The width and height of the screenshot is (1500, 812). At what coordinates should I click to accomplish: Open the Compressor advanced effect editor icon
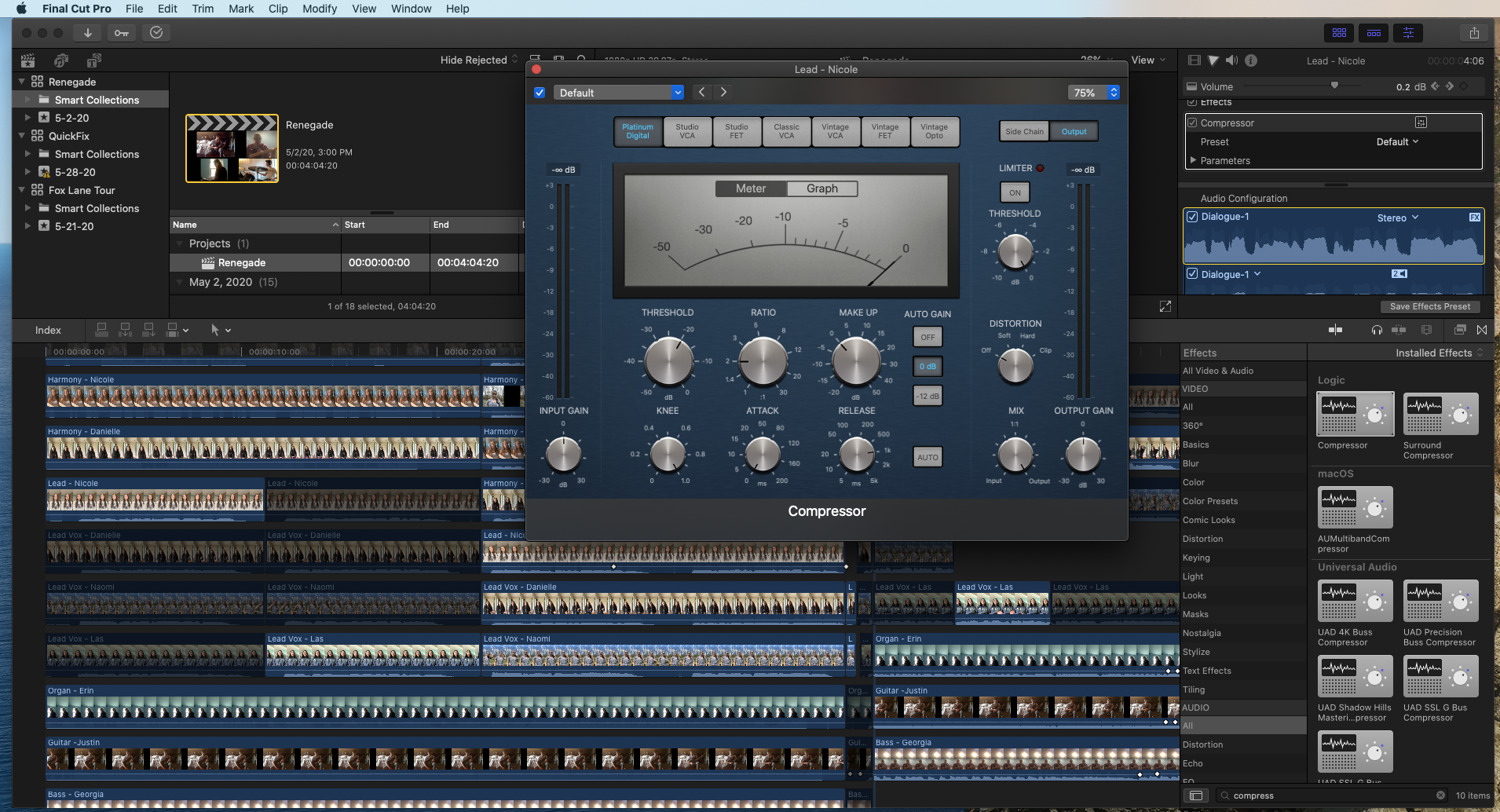1421,123
